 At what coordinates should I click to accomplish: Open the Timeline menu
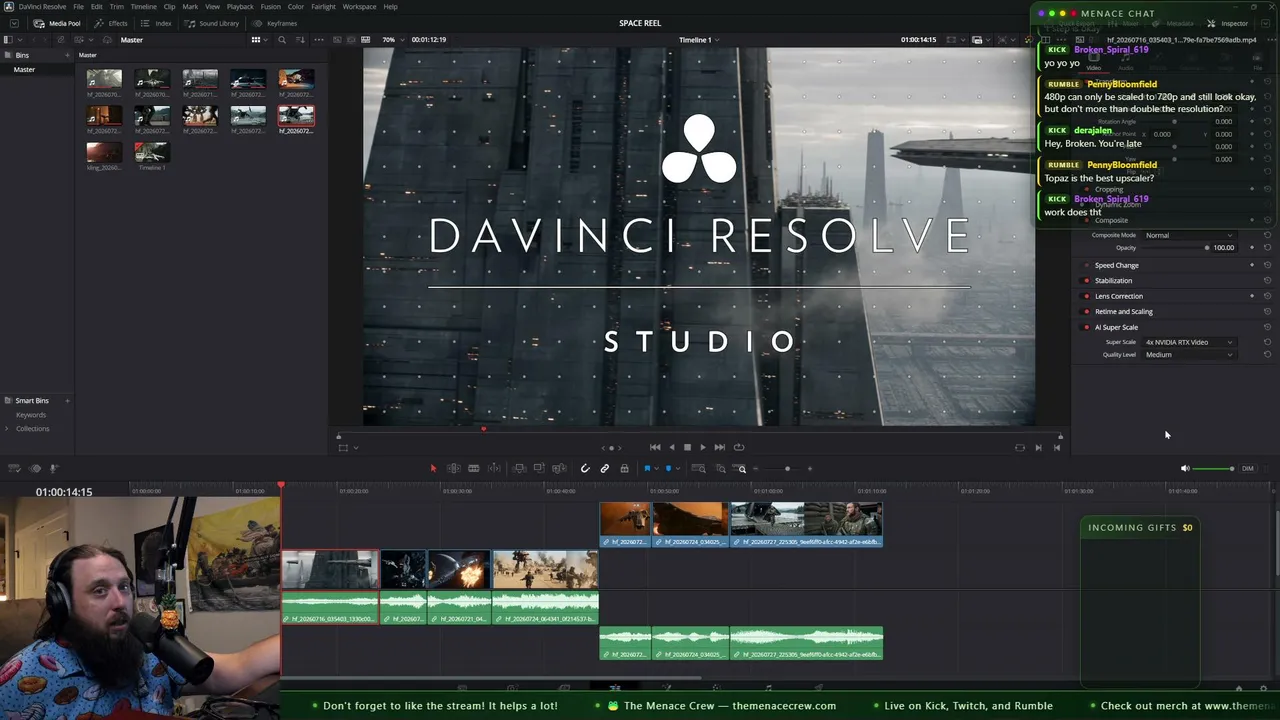tap(143, 7)
